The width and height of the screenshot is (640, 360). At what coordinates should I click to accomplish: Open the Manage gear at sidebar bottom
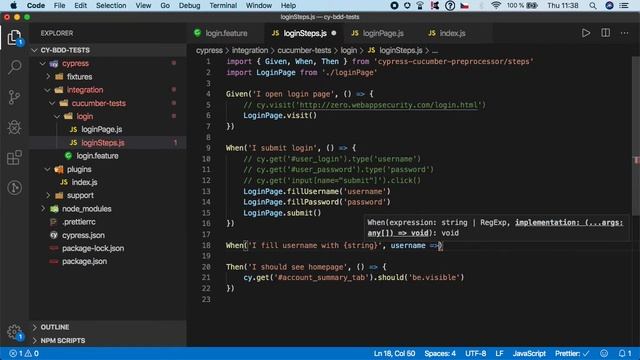[14, 332]
